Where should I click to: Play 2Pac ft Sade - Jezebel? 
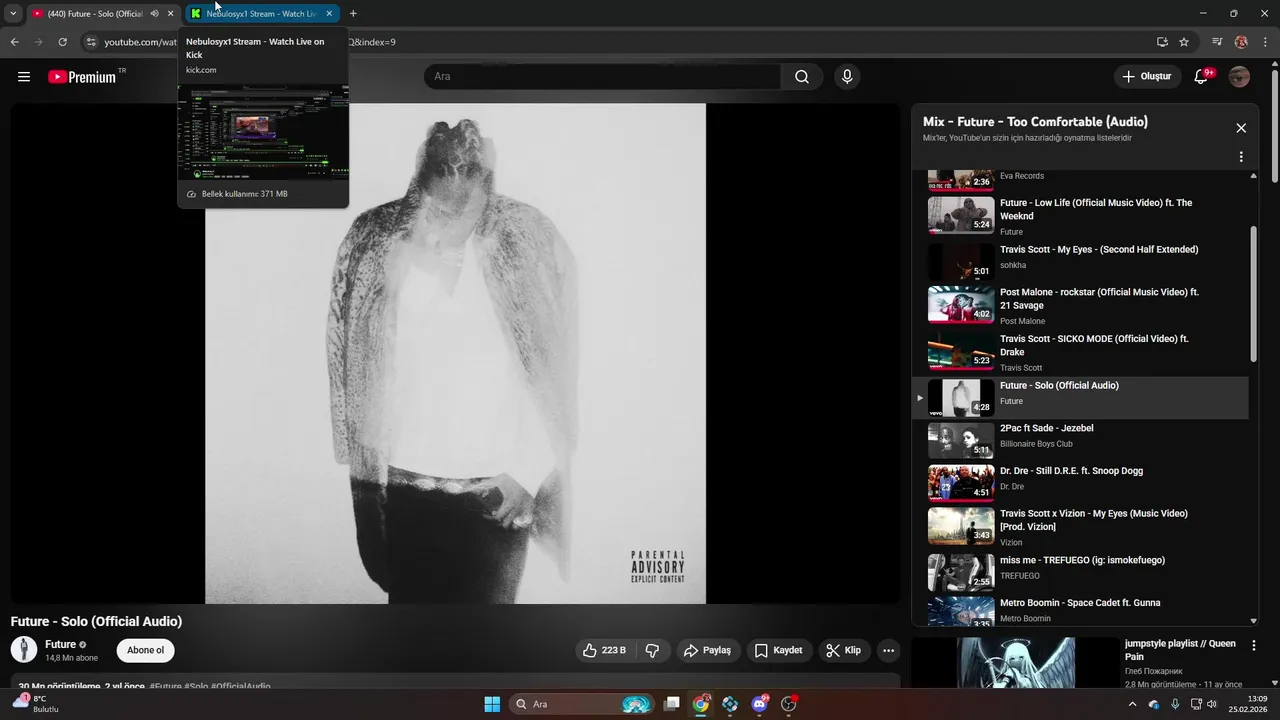coord(1080,440)
